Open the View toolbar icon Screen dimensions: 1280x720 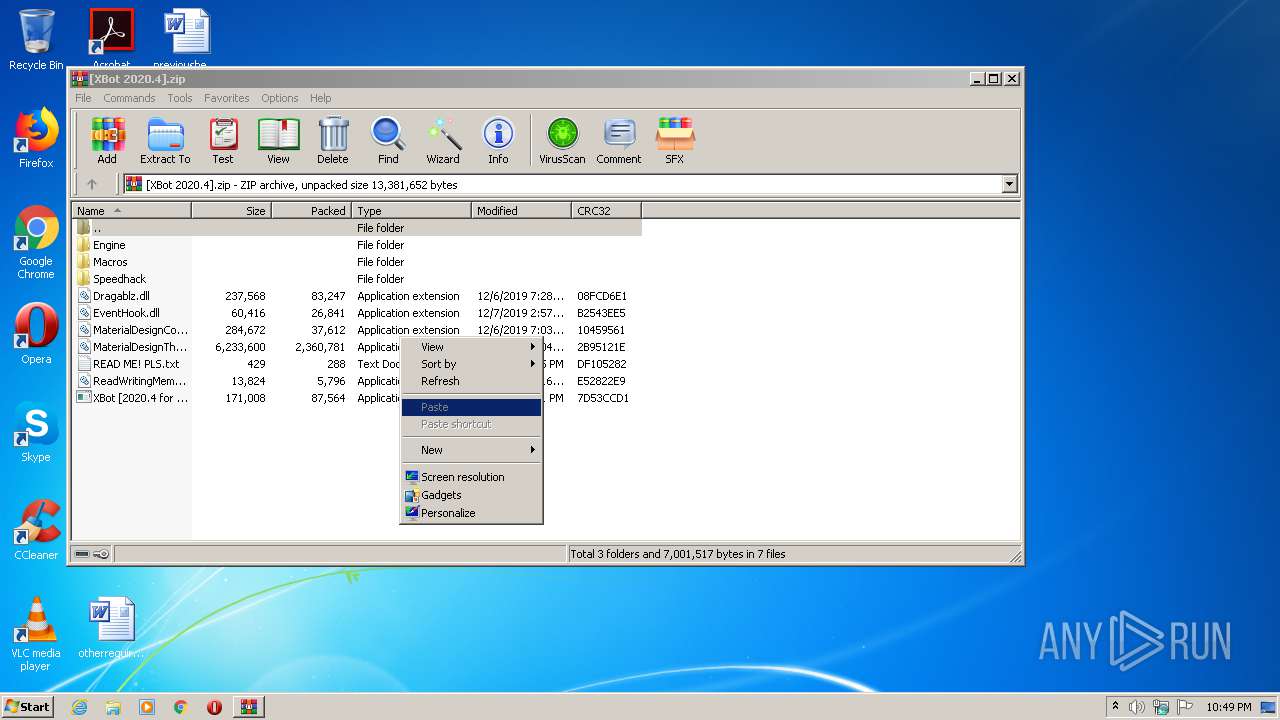click(x=278, y=140)
